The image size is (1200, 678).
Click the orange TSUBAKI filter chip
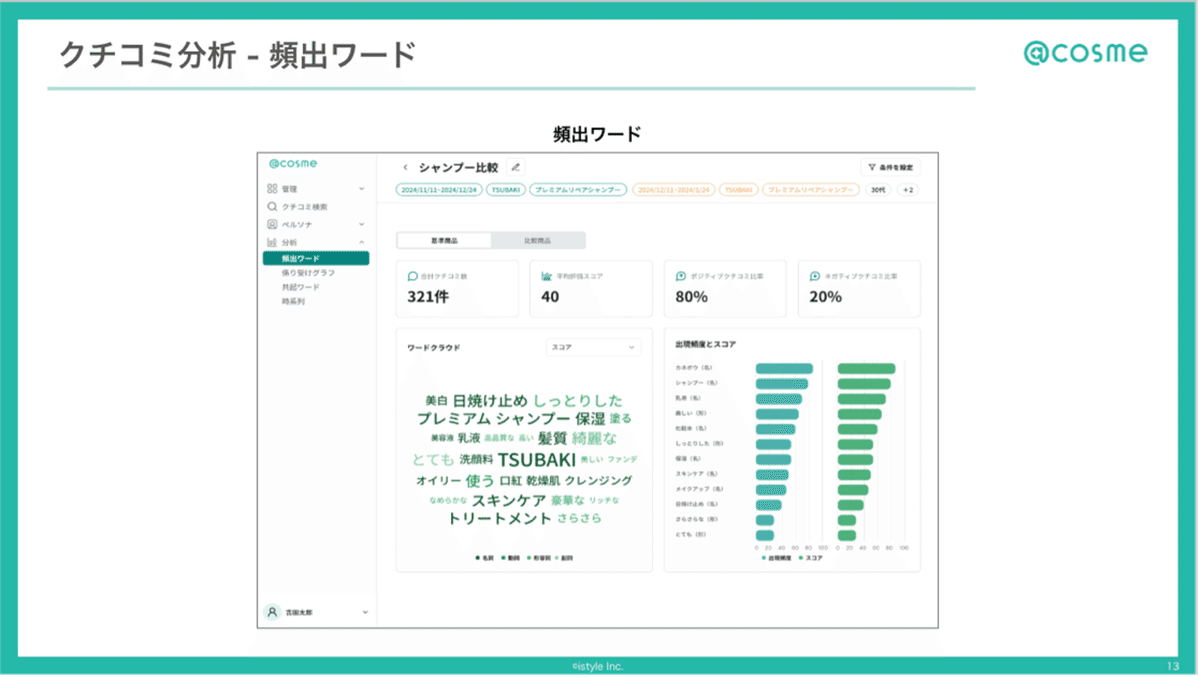739,189
